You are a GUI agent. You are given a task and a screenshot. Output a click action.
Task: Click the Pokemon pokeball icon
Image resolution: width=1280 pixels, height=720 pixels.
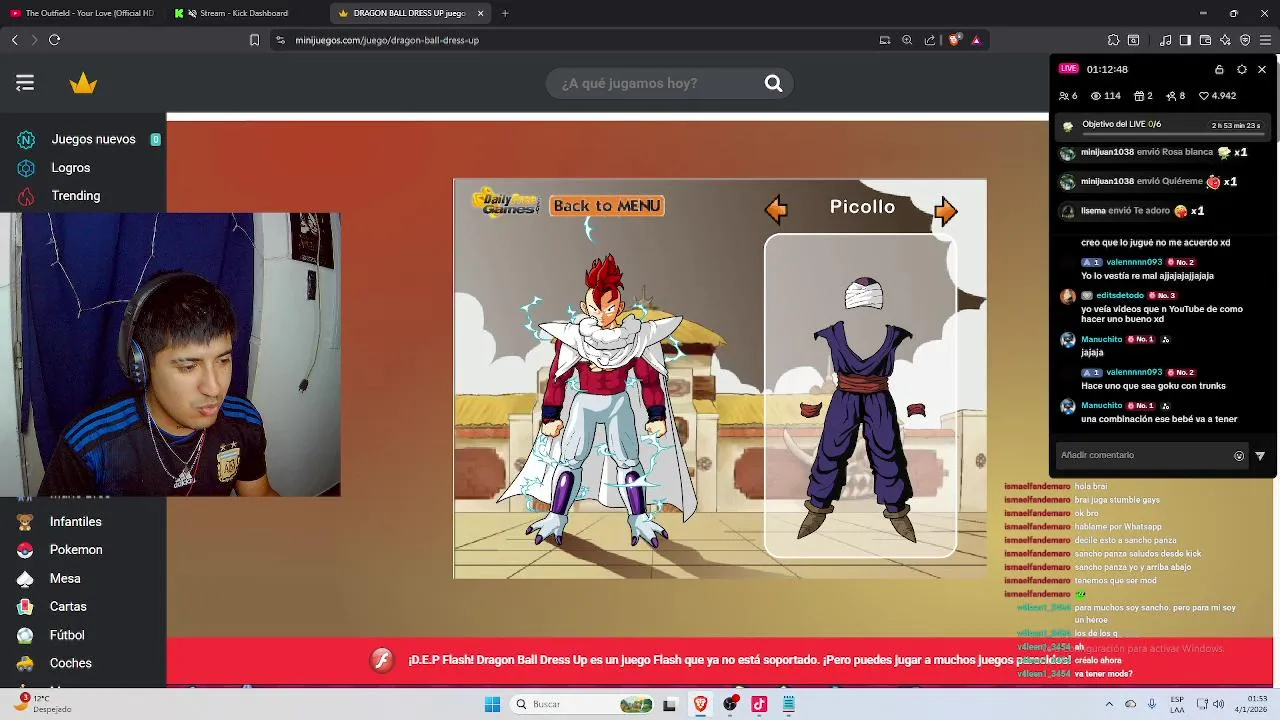26,550
